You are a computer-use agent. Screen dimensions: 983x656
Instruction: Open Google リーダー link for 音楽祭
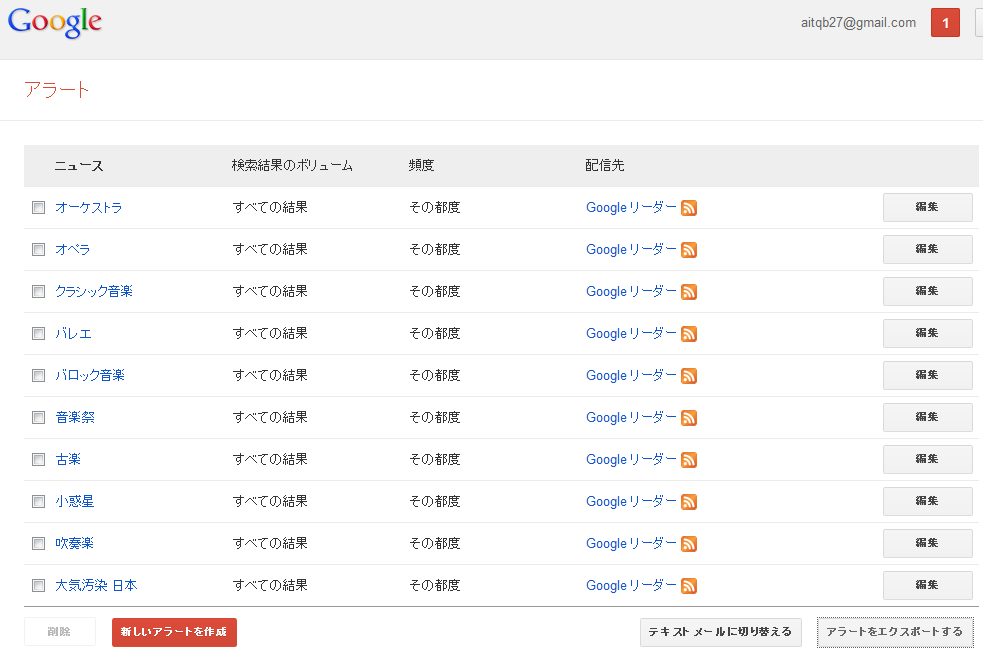tap(631, 418)
